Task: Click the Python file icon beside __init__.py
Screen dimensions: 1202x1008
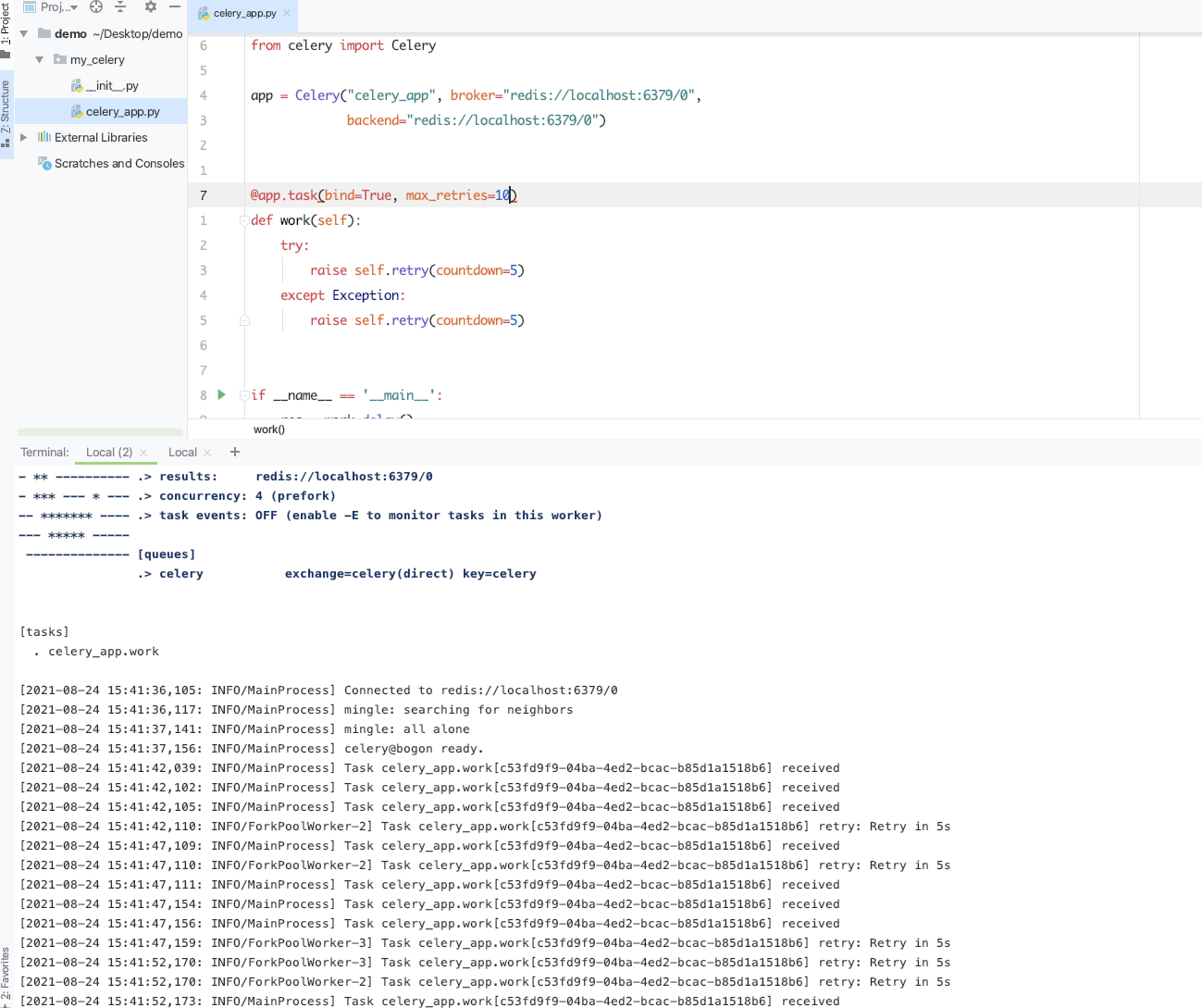Action: pos(77,85)
